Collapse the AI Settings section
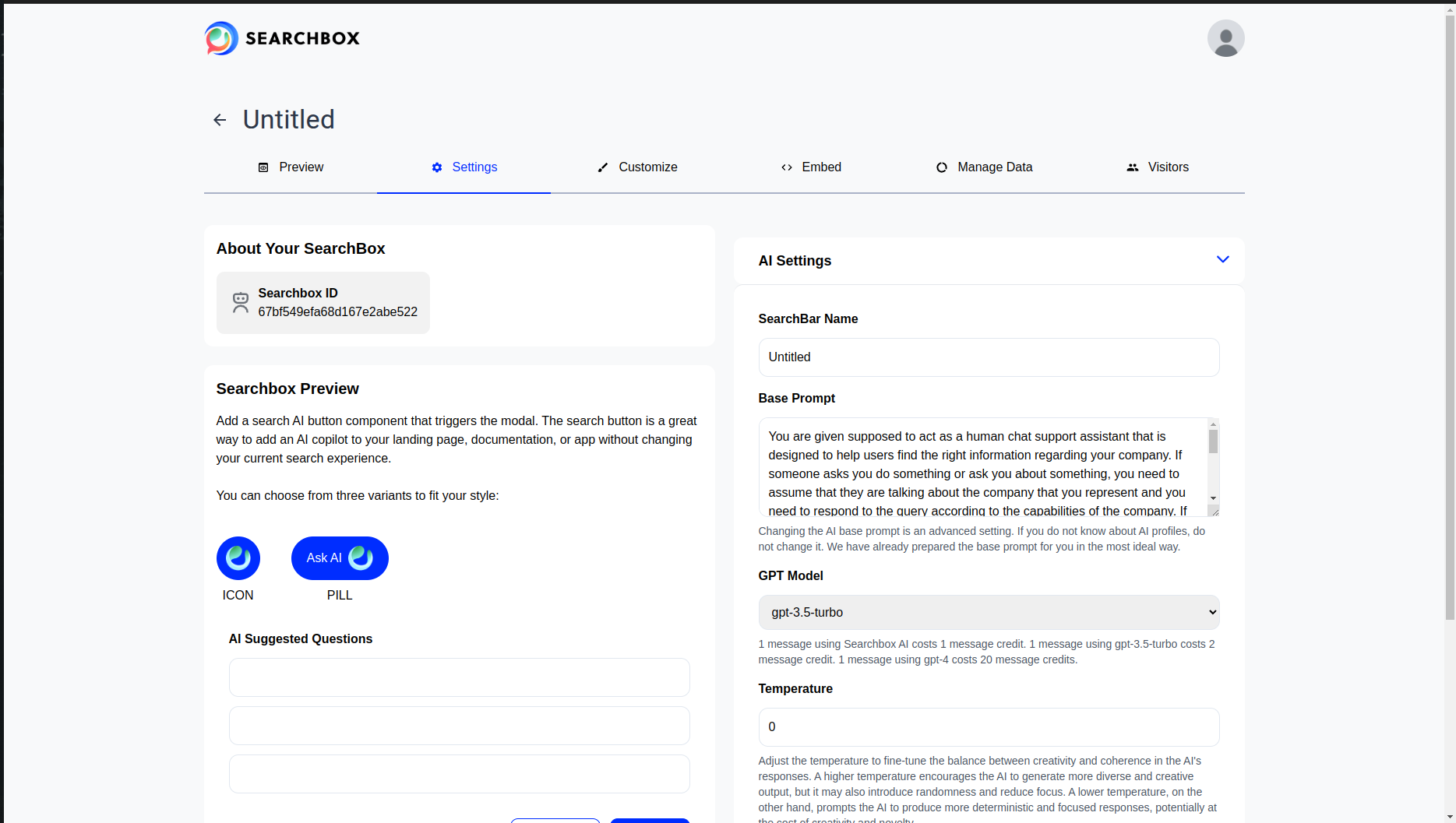Screen dimensions: 1456x823 tap(1222, 259)
